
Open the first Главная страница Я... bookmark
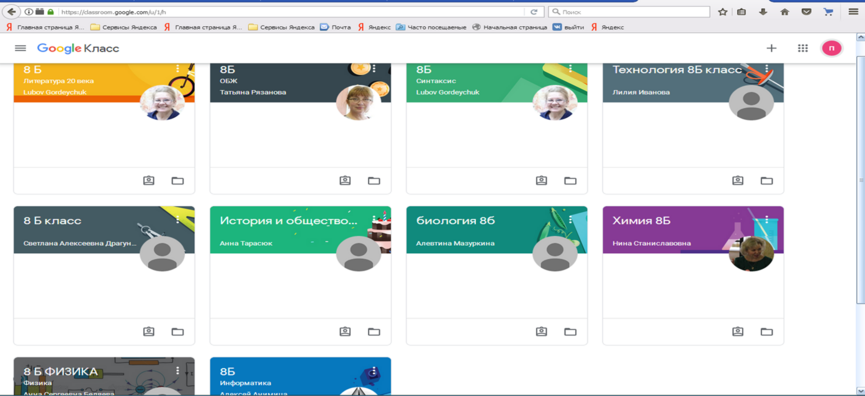(x=45, y=27)
